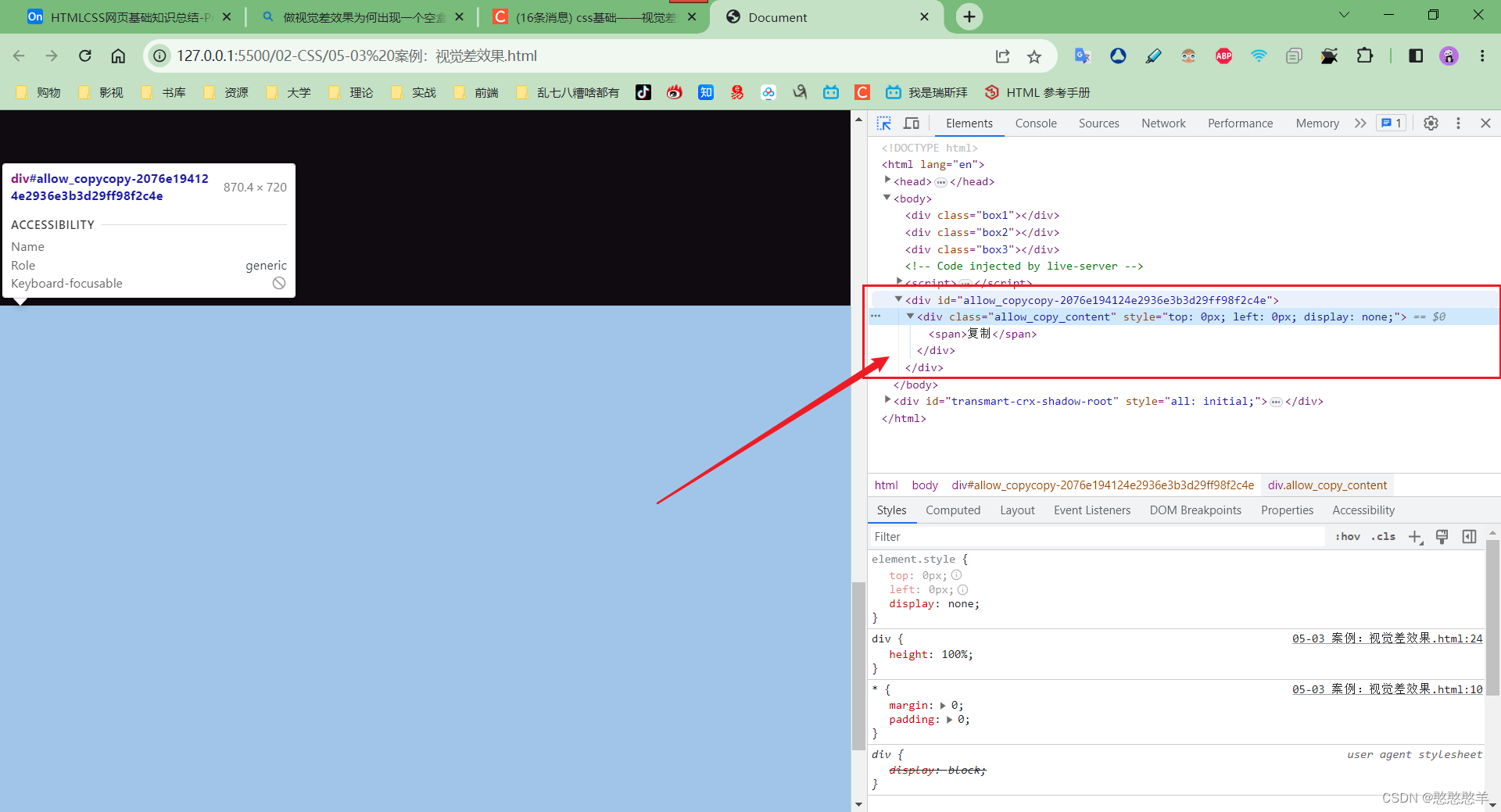Select the box1 div in the DOM tree
The height and width of the screenshot is (812, 1501).
pos(982,216)
